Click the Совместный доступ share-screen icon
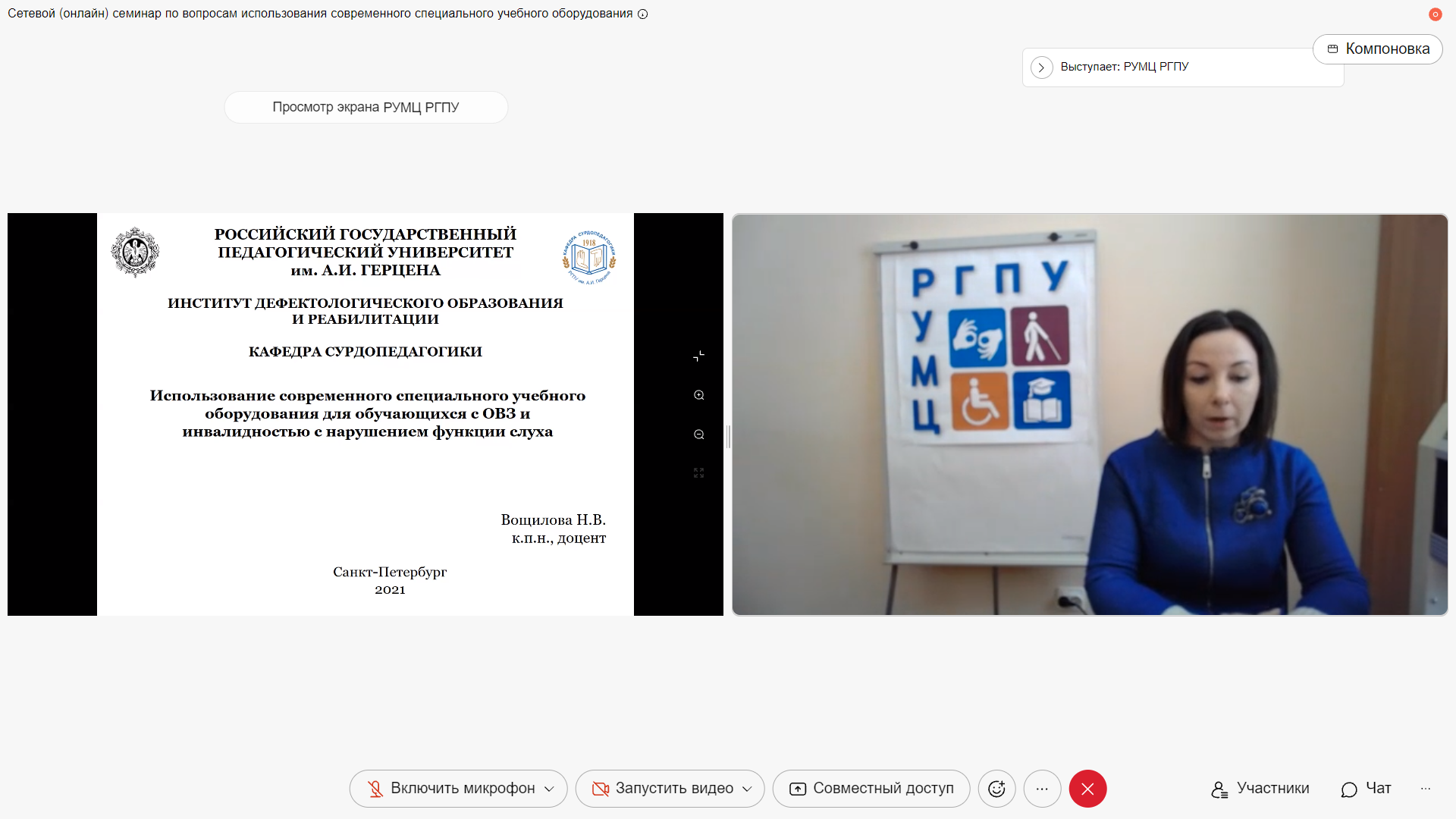This screenshot has width=1456, height=819. pos(798,789)
